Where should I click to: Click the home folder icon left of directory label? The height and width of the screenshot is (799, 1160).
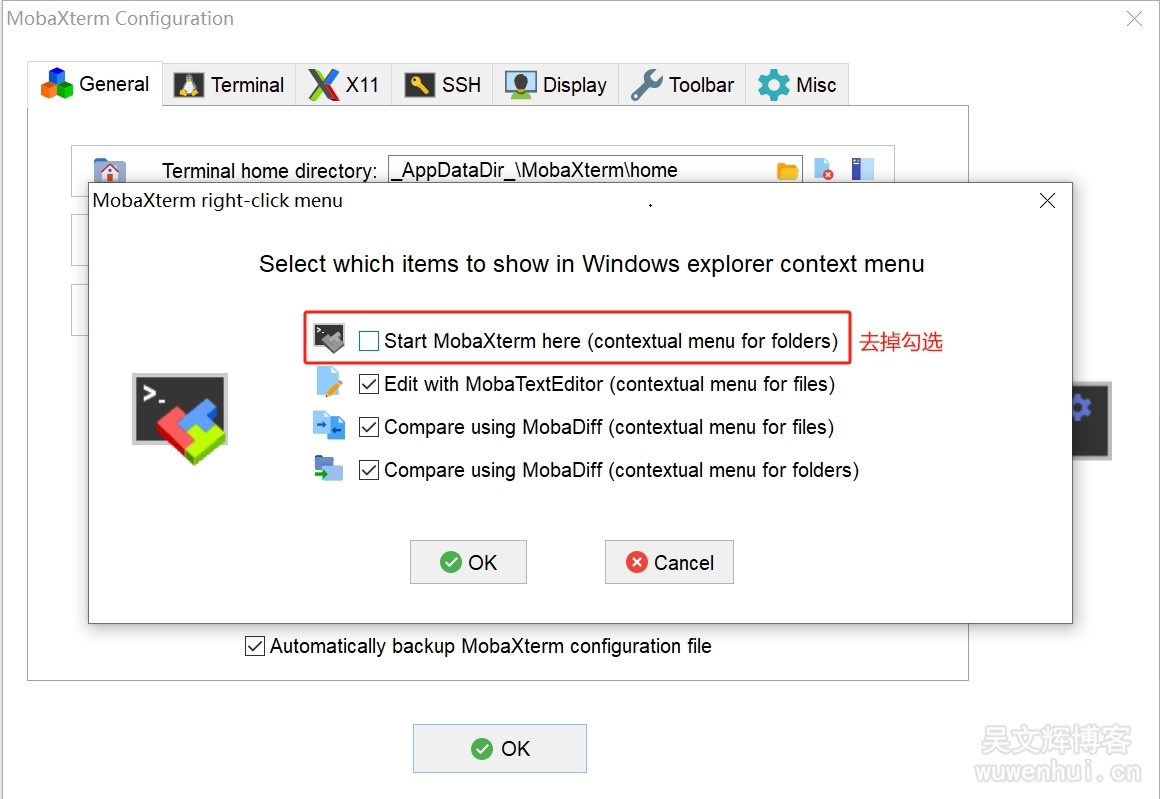(109, 170)
